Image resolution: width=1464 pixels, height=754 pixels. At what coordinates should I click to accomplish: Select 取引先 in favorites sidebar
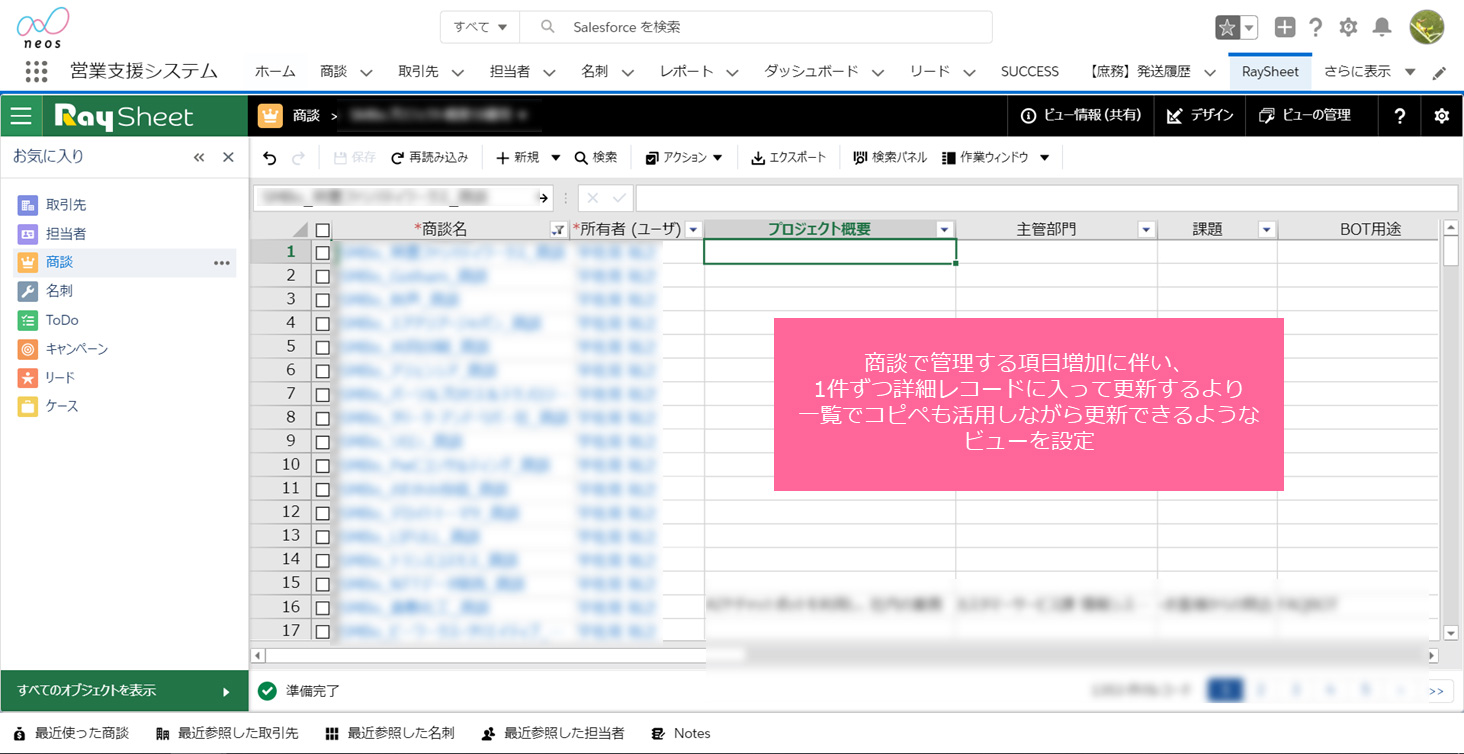pos(66,205)
